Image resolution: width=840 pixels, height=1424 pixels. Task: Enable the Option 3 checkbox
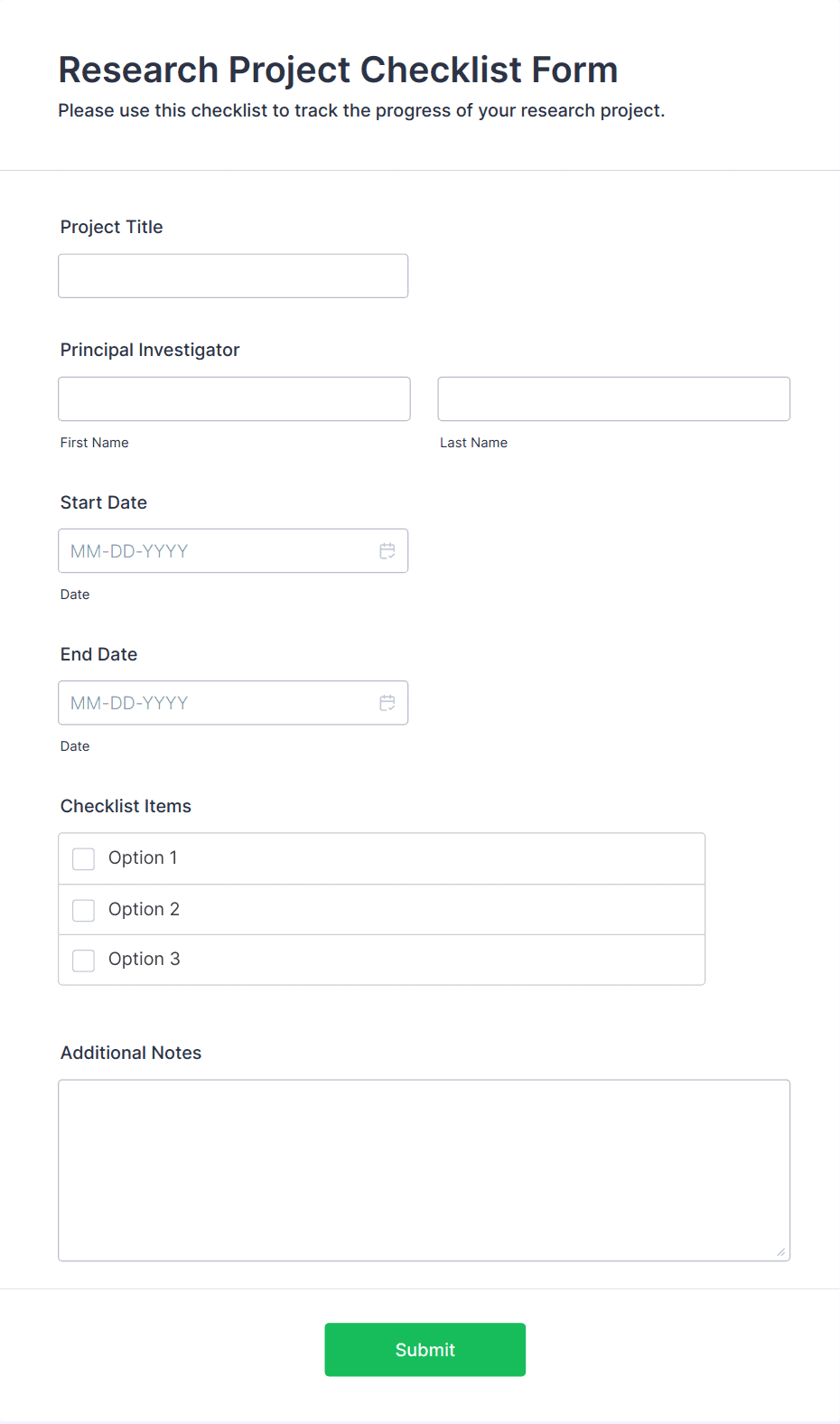(83, 960)
